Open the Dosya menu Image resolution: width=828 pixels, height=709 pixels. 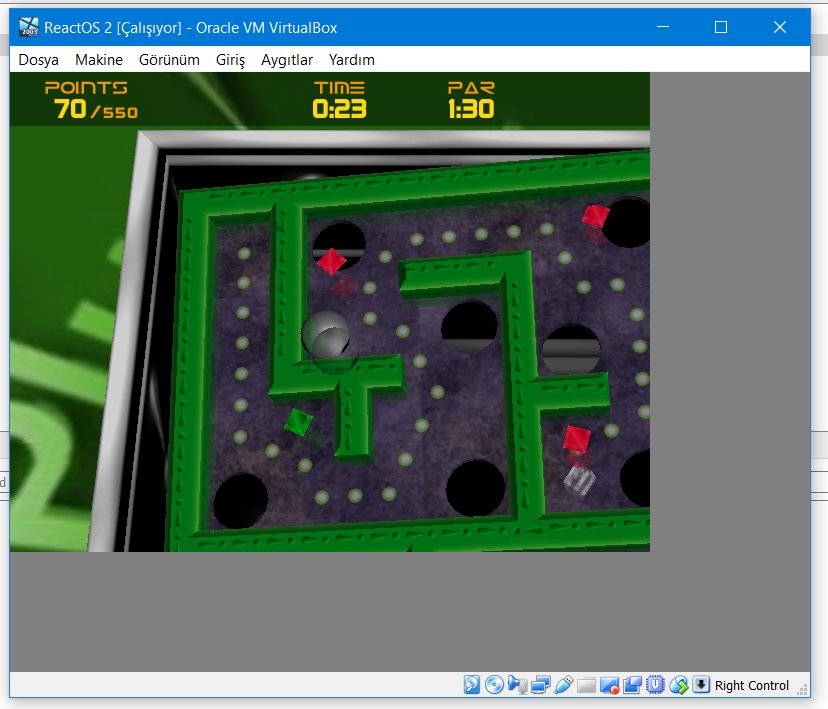38,60
